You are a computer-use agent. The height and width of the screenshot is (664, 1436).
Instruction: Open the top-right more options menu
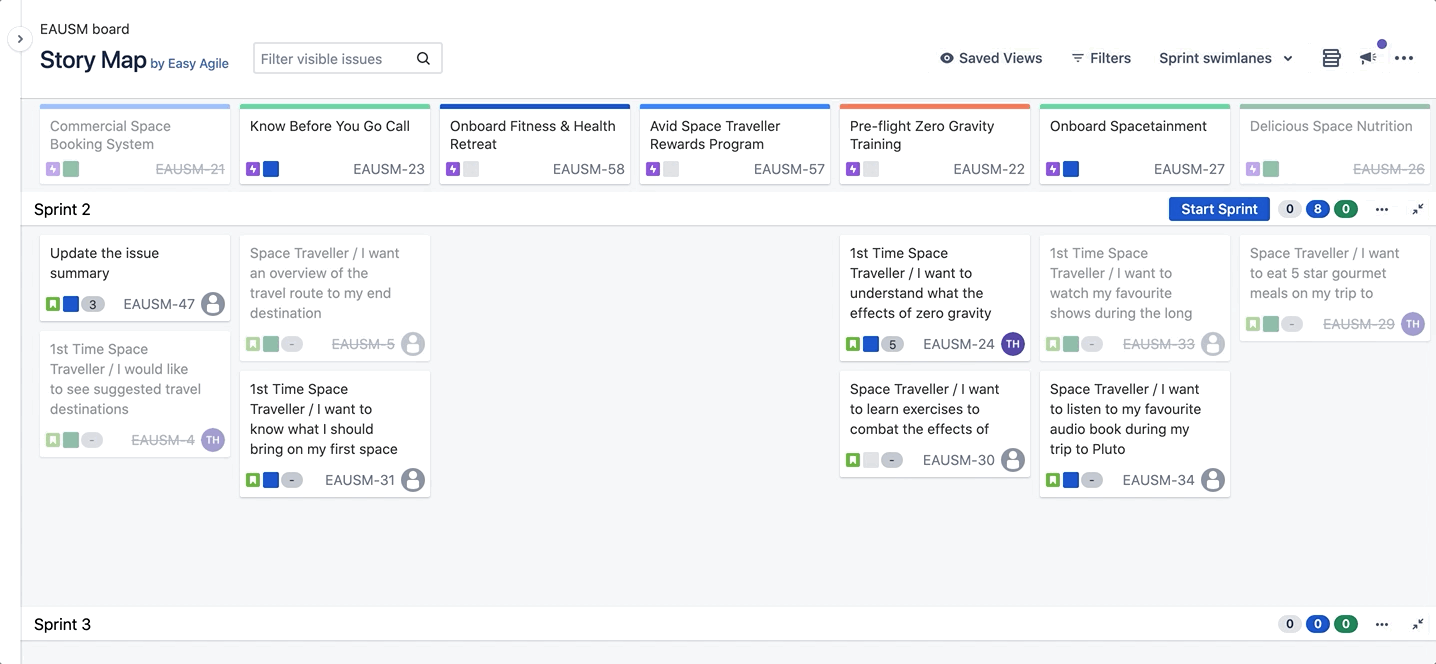coord(1404,58)
